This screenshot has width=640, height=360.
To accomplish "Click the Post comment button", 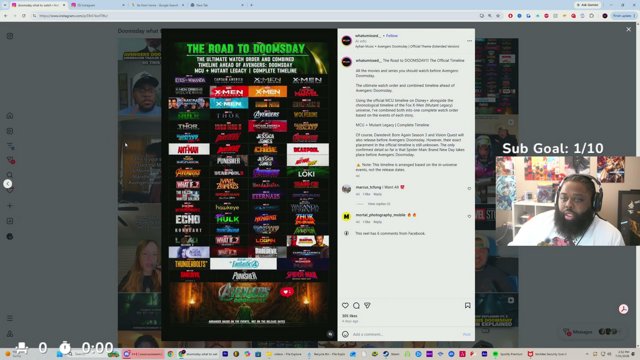I will pos(467,334).
